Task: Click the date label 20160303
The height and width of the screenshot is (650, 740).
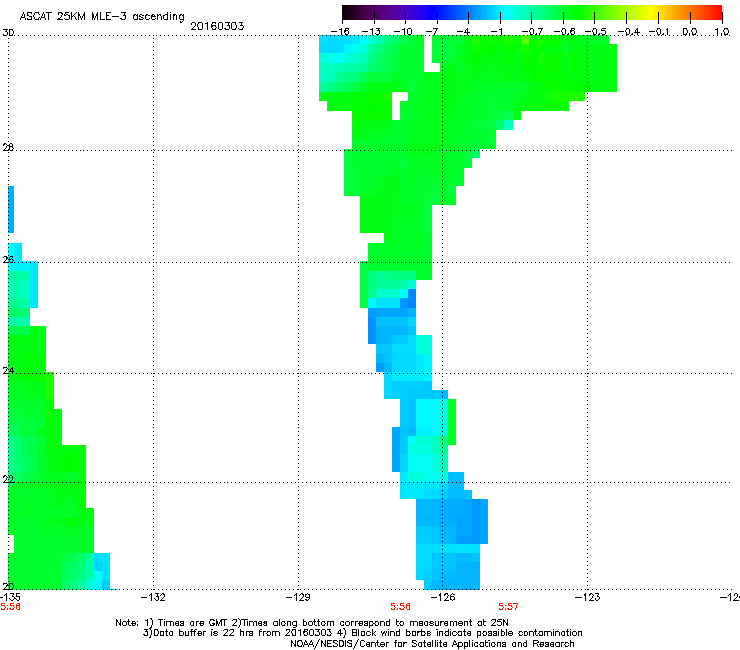Action: click(217, 26)
